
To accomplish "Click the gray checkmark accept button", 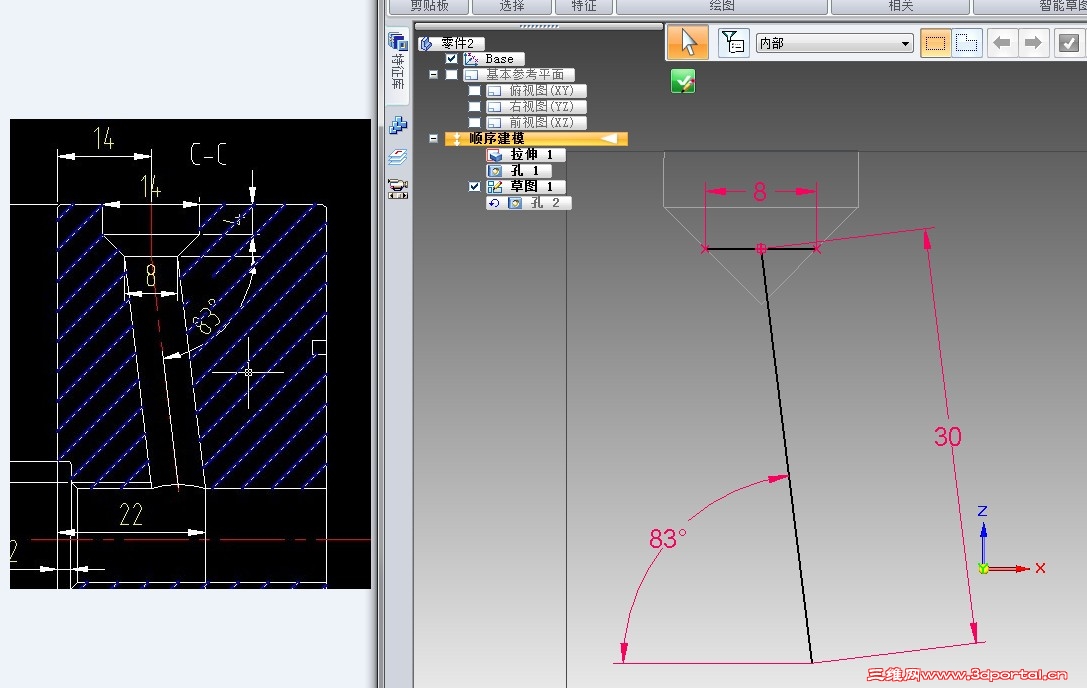I will 1068,43.
